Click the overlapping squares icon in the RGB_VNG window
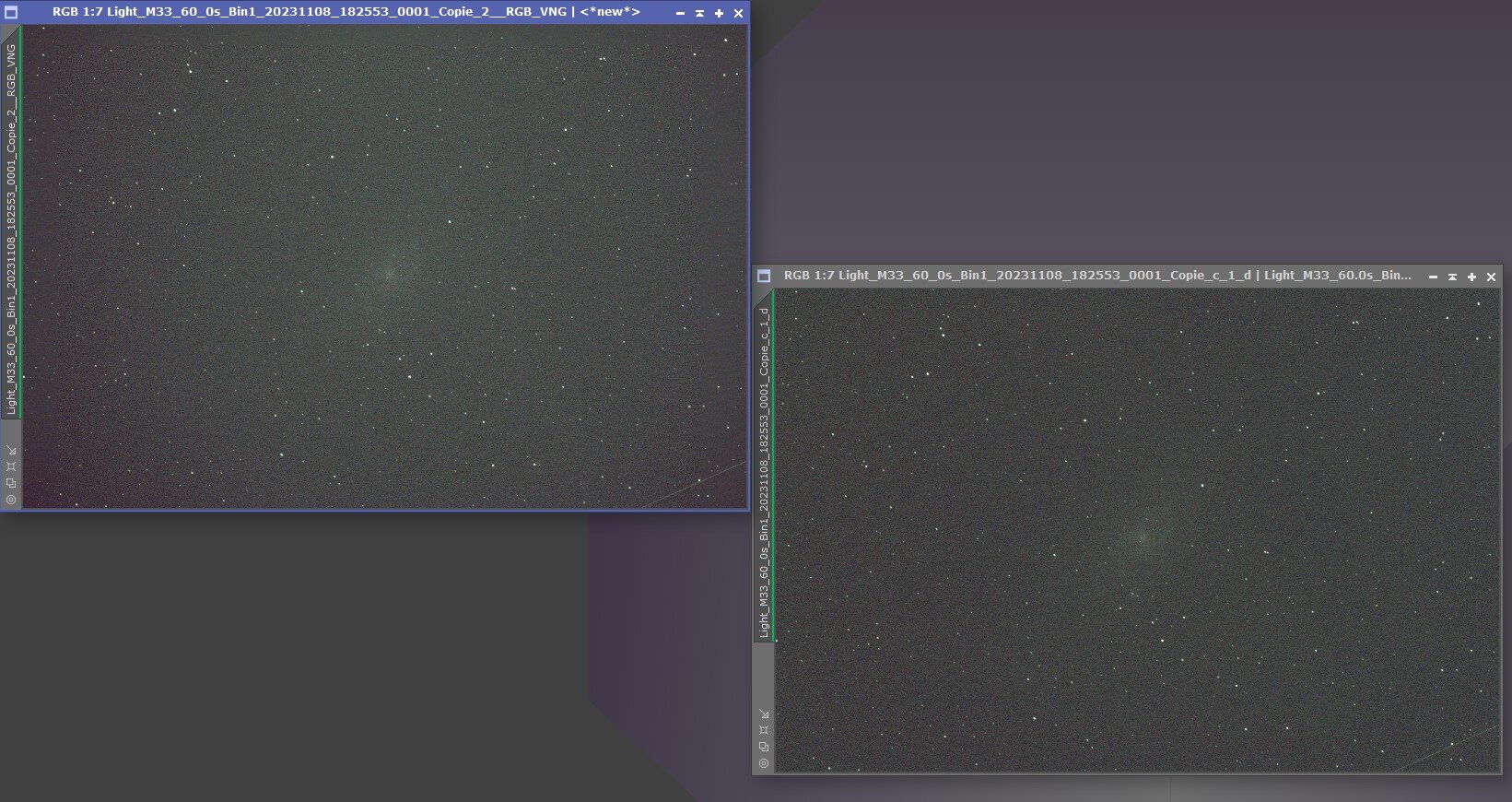Viewport: 1512px width, 802px height. [11, 483]
